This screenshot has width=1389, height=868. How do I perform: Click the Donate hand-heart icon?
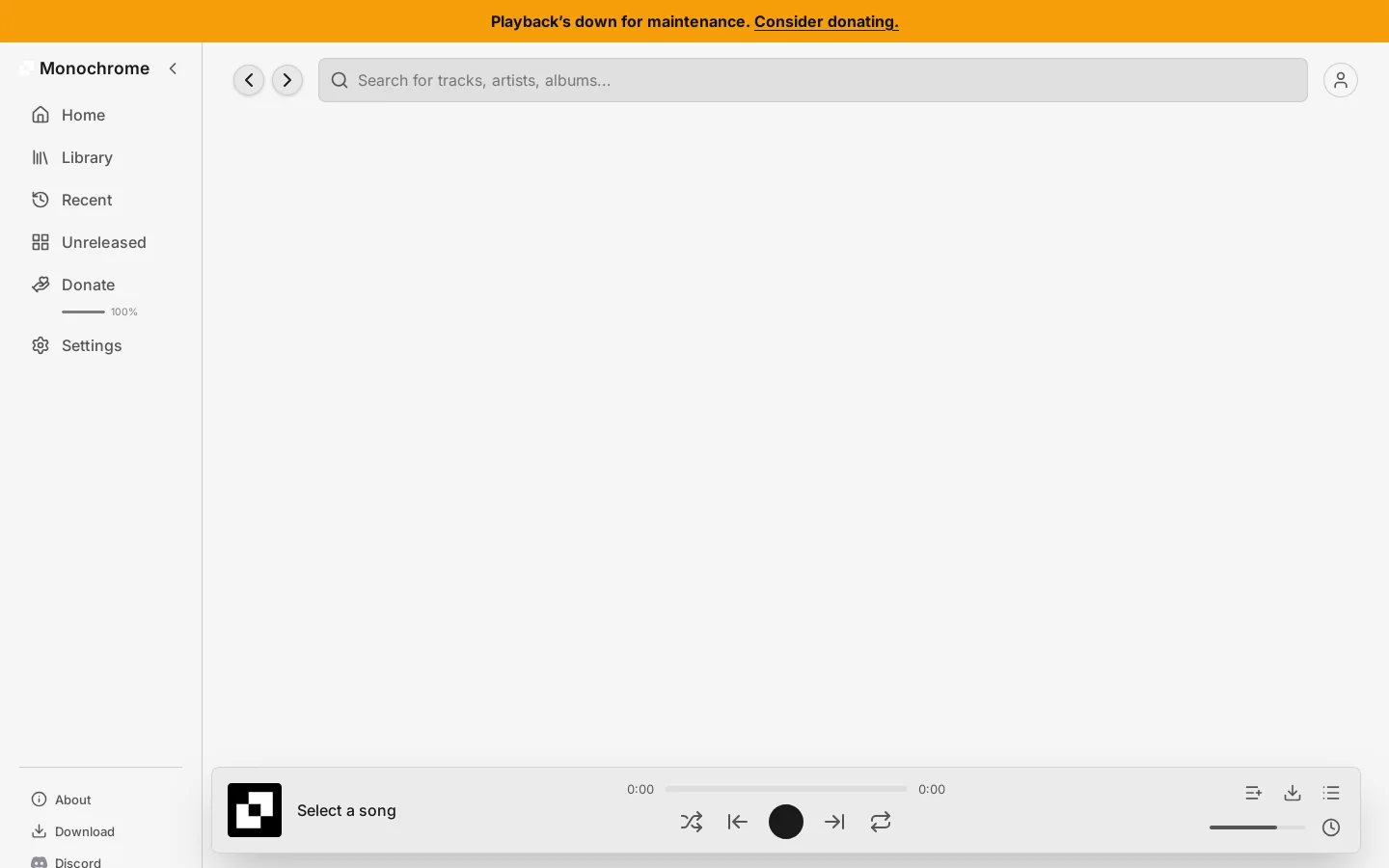[x=41, y=285]
